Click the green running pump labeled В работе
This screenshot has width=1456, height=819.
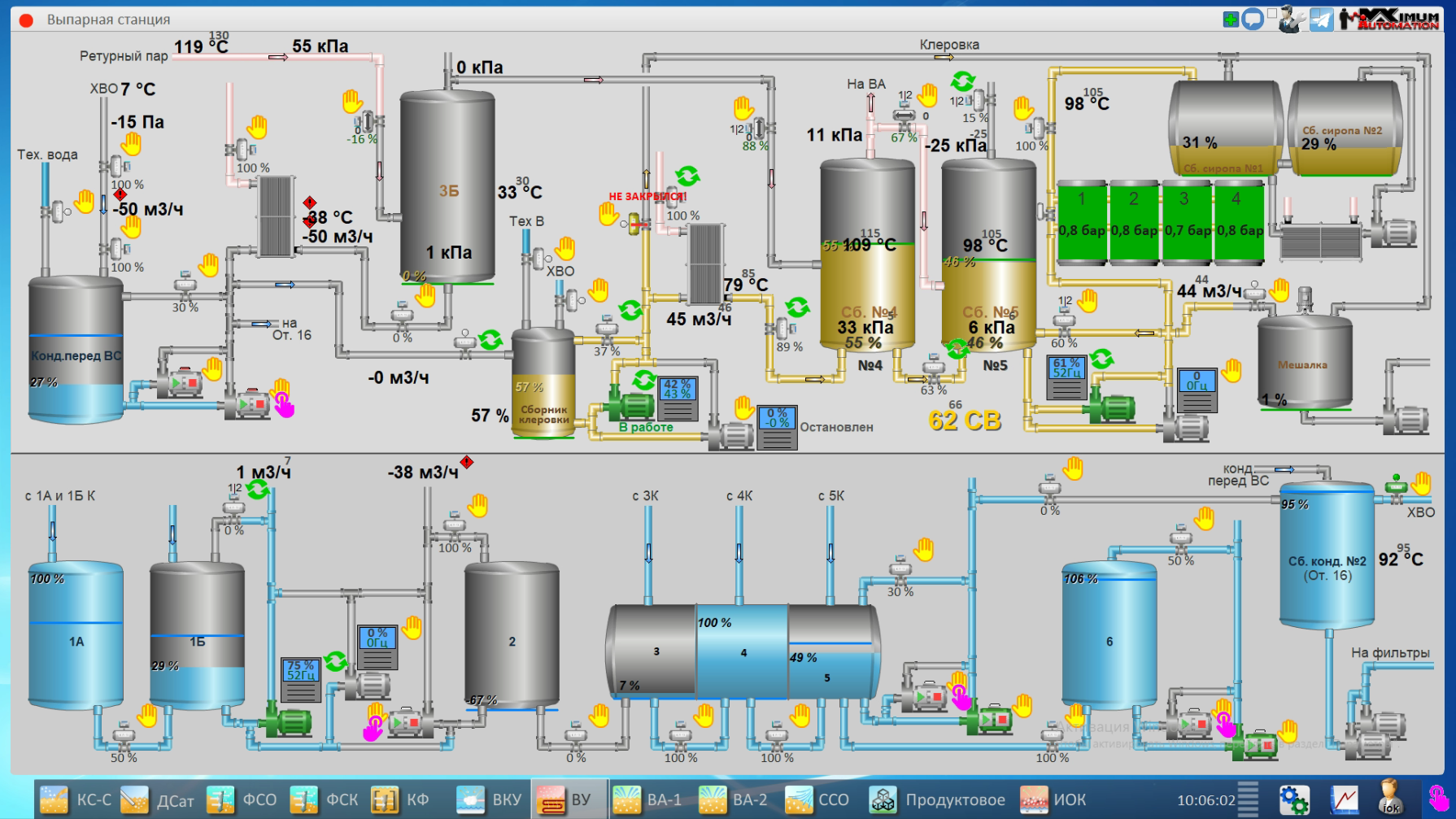click(x=629, y=405)
